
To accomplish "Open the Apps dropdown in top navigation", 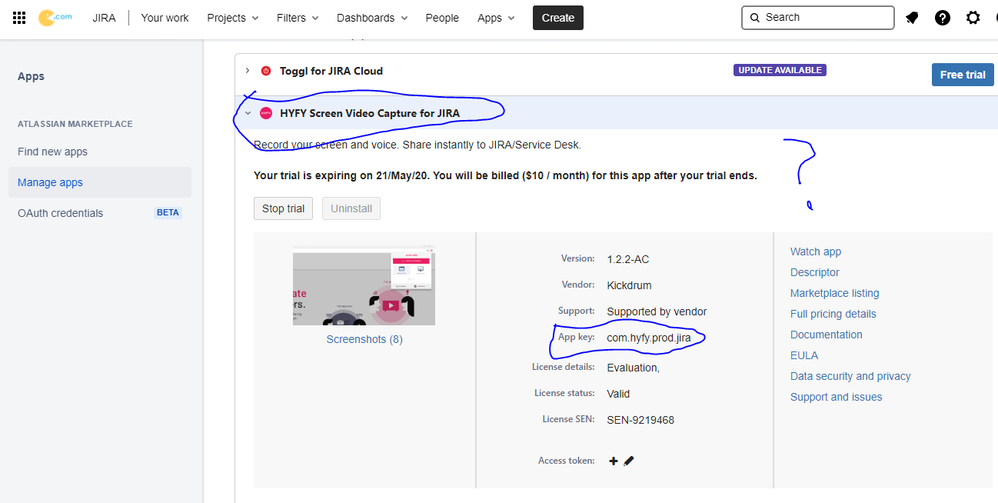I will (496, 18).
